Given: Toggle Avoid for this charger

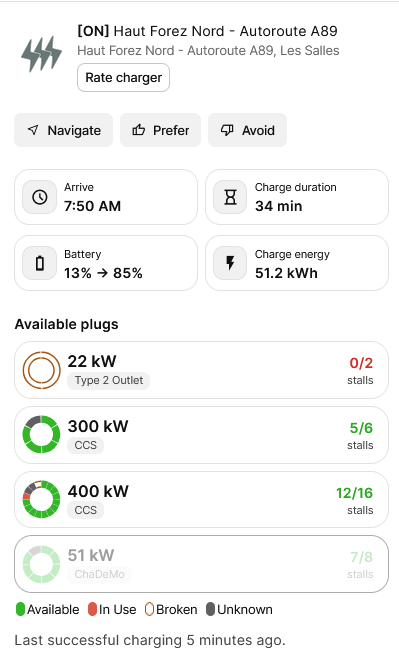Looking at the screenshot, I should pyautogui.click(x=248, y=130).
